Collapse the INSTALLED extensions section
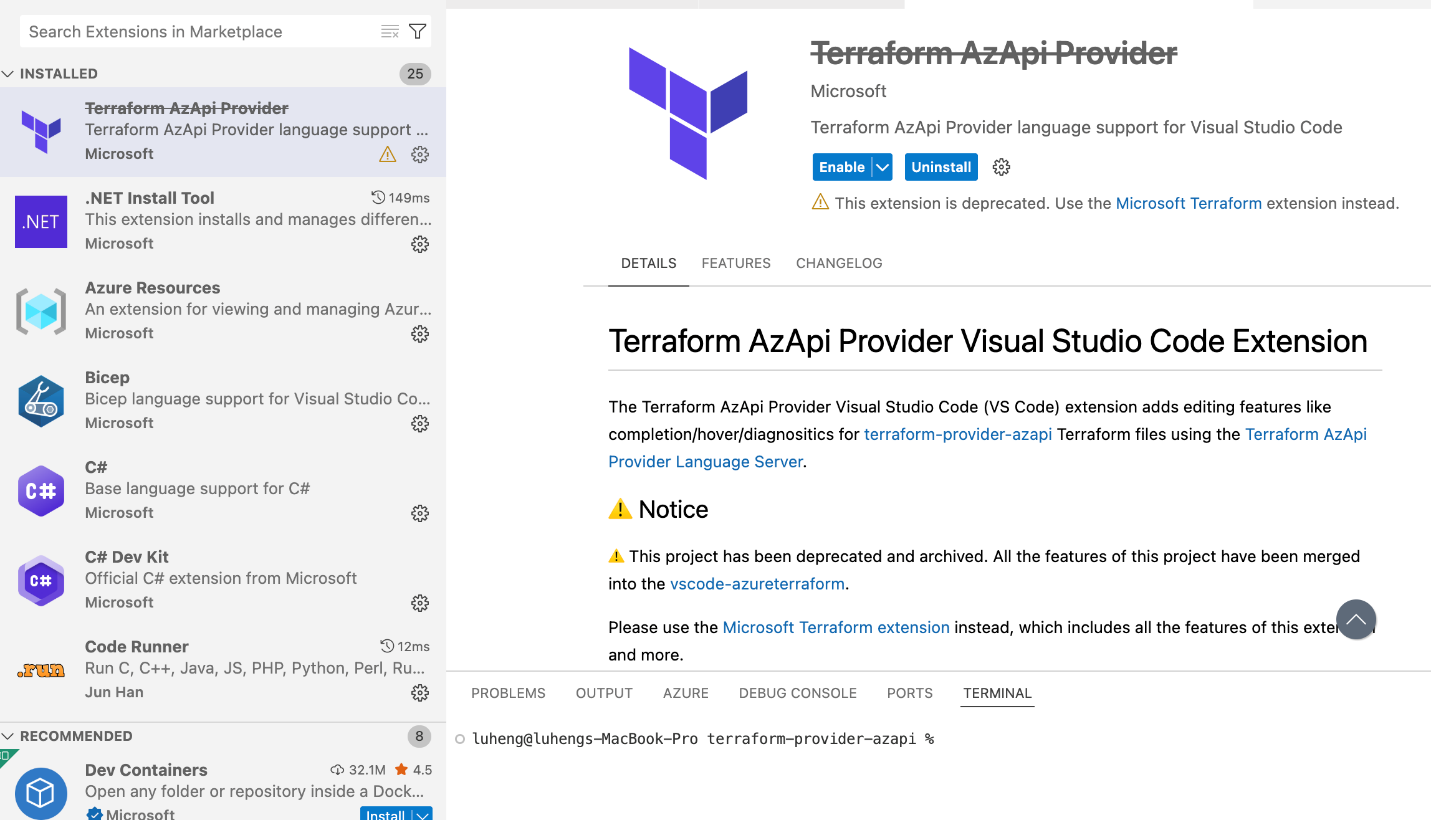Screen dimensions: 1431x820 (9, 73)
